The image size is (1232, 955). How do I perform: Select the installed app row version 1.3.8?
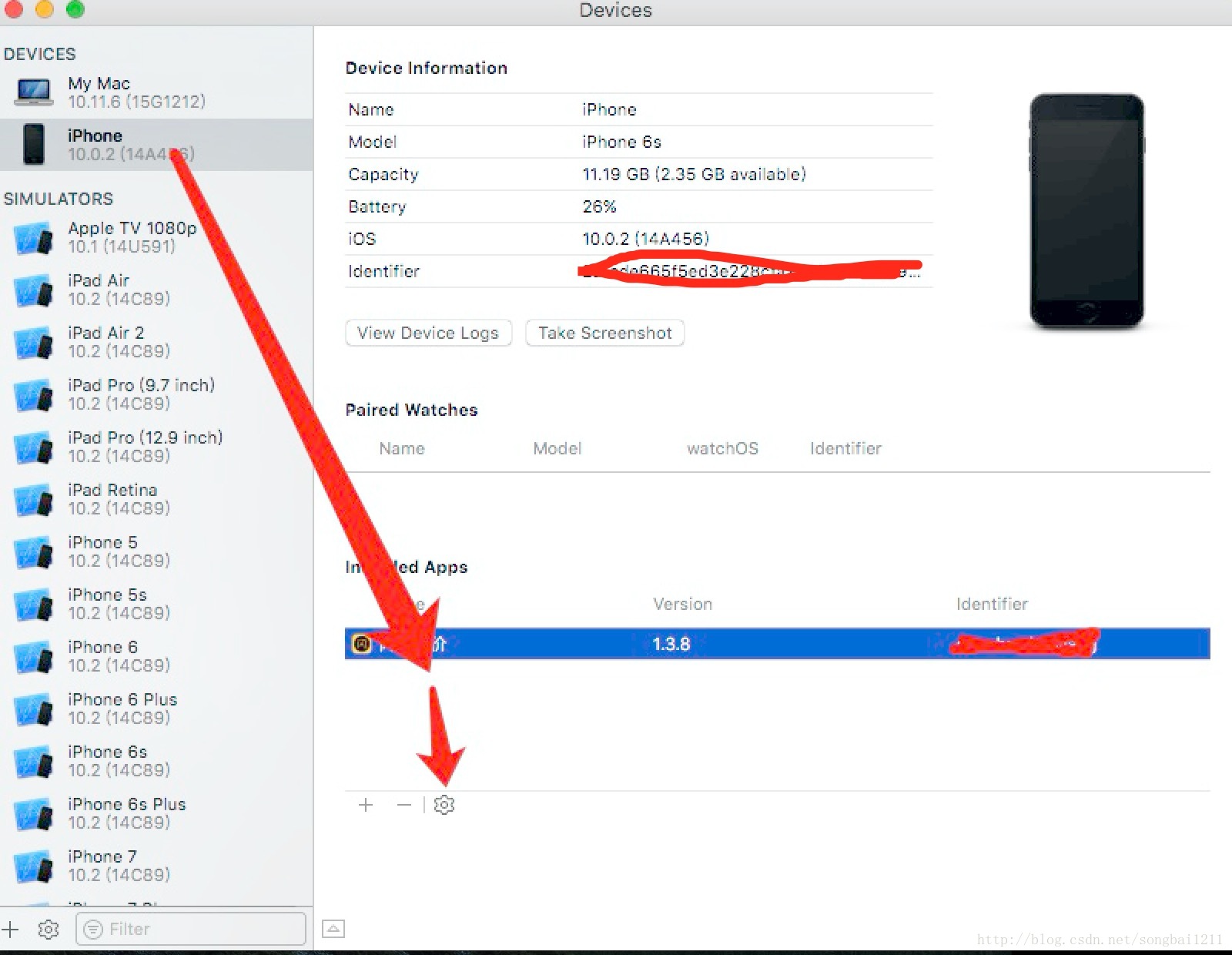click(x=778, y=644)
